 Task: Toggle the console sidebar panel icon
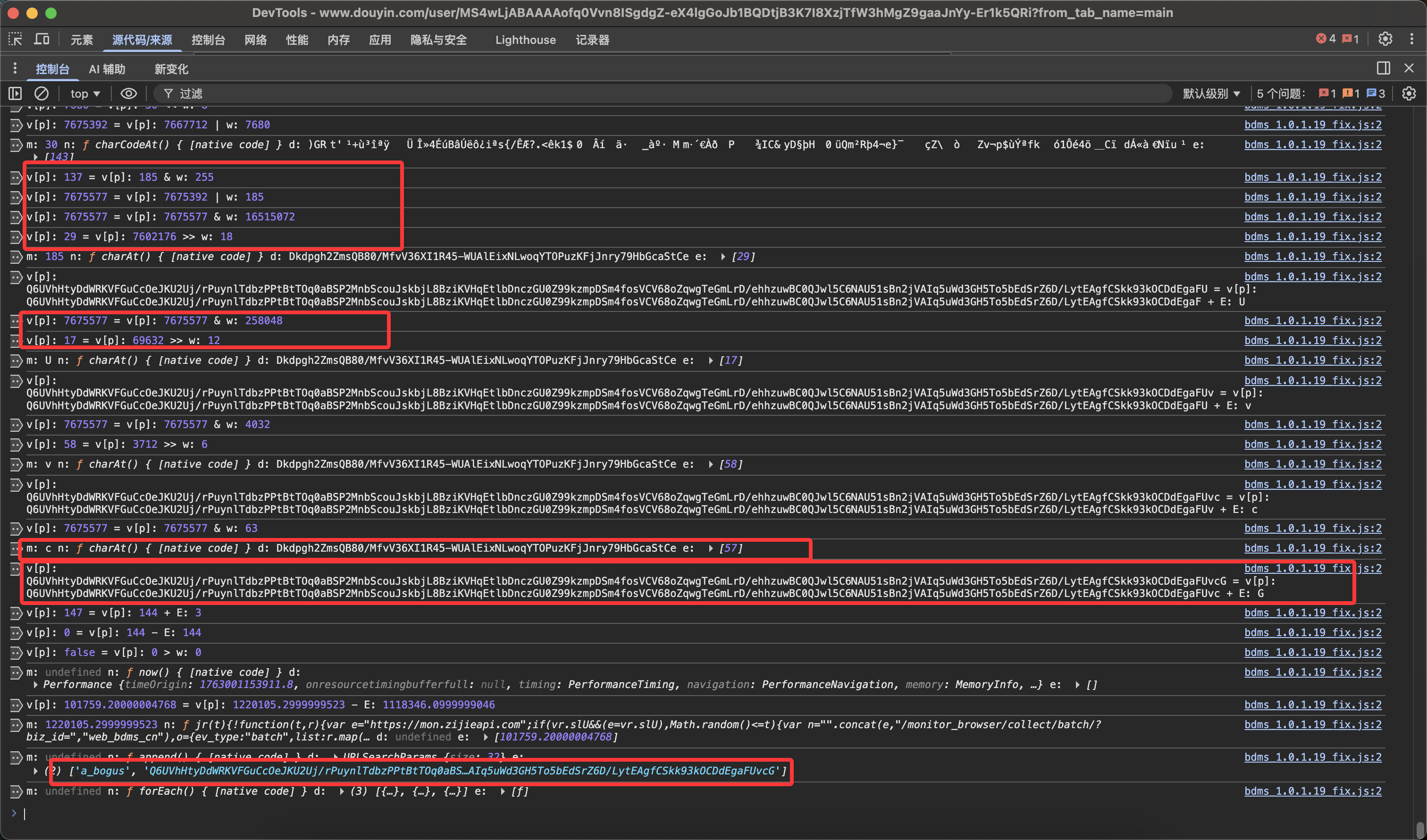click(x=15, y=93)
